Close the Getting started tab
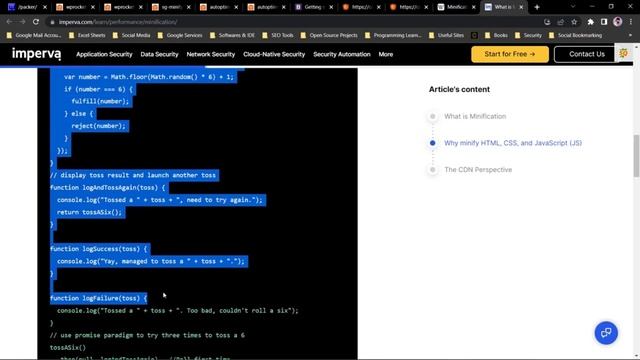 [331, 7]
